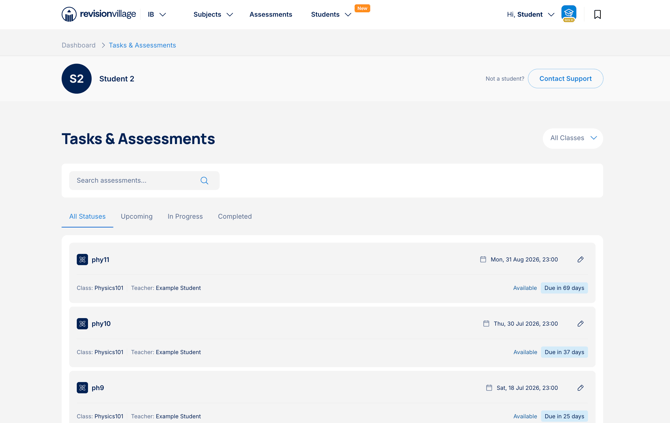Click the New badge near Students
This screenshot has height=423, width=670.
pos(362,8)
